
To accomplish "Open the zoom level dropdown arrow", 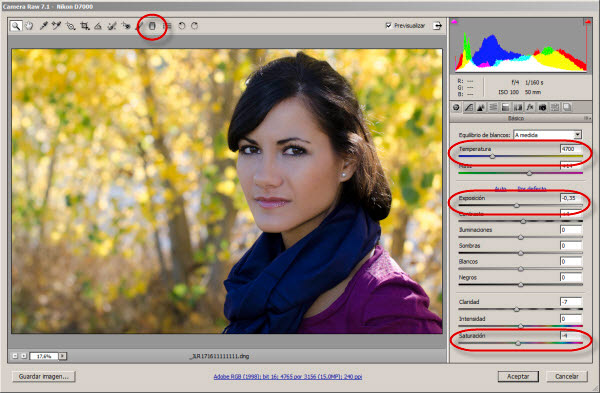I will point(63,356).
